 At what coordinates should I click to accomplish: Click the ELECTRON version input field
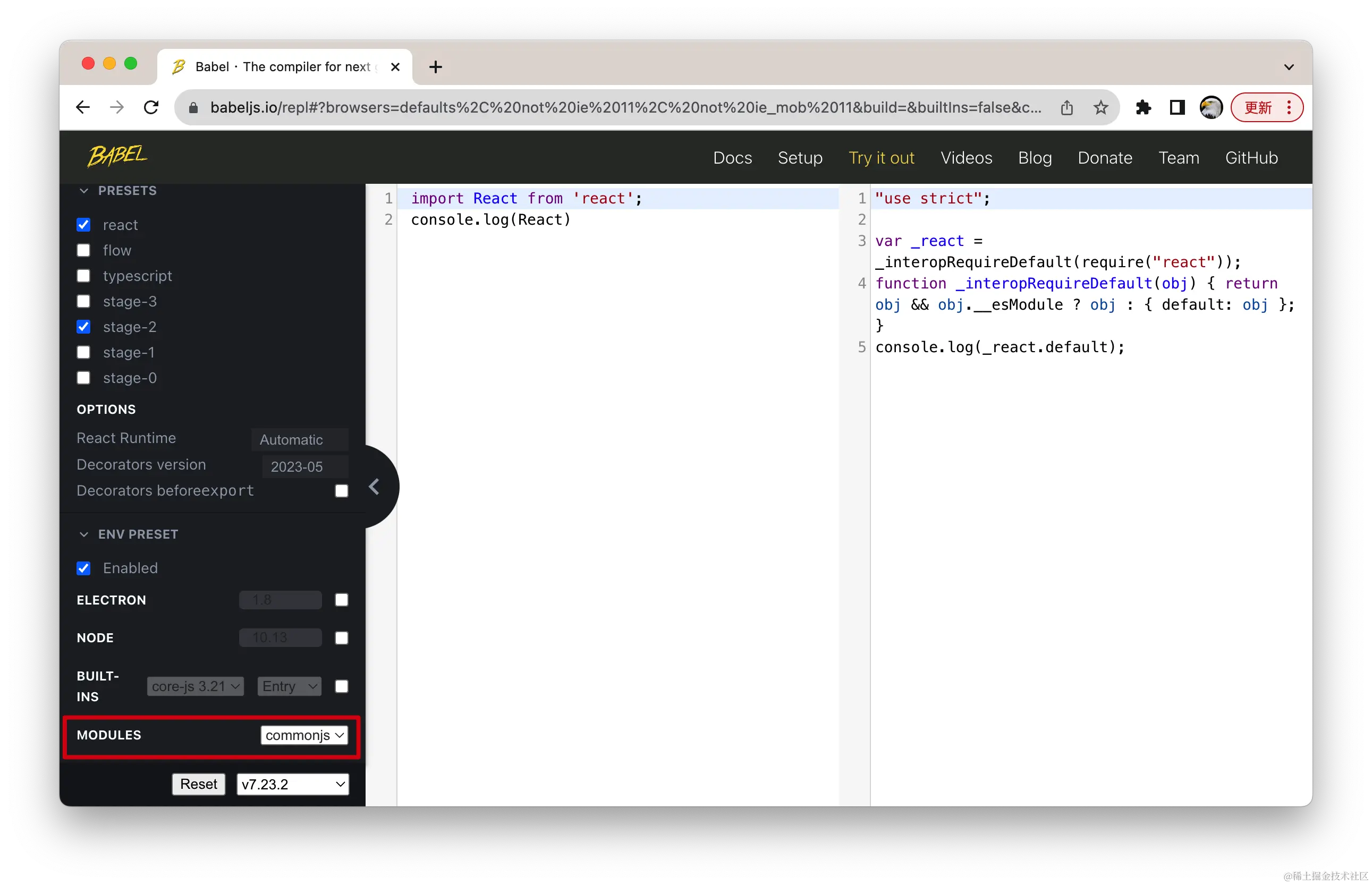(x=281, y=600)
